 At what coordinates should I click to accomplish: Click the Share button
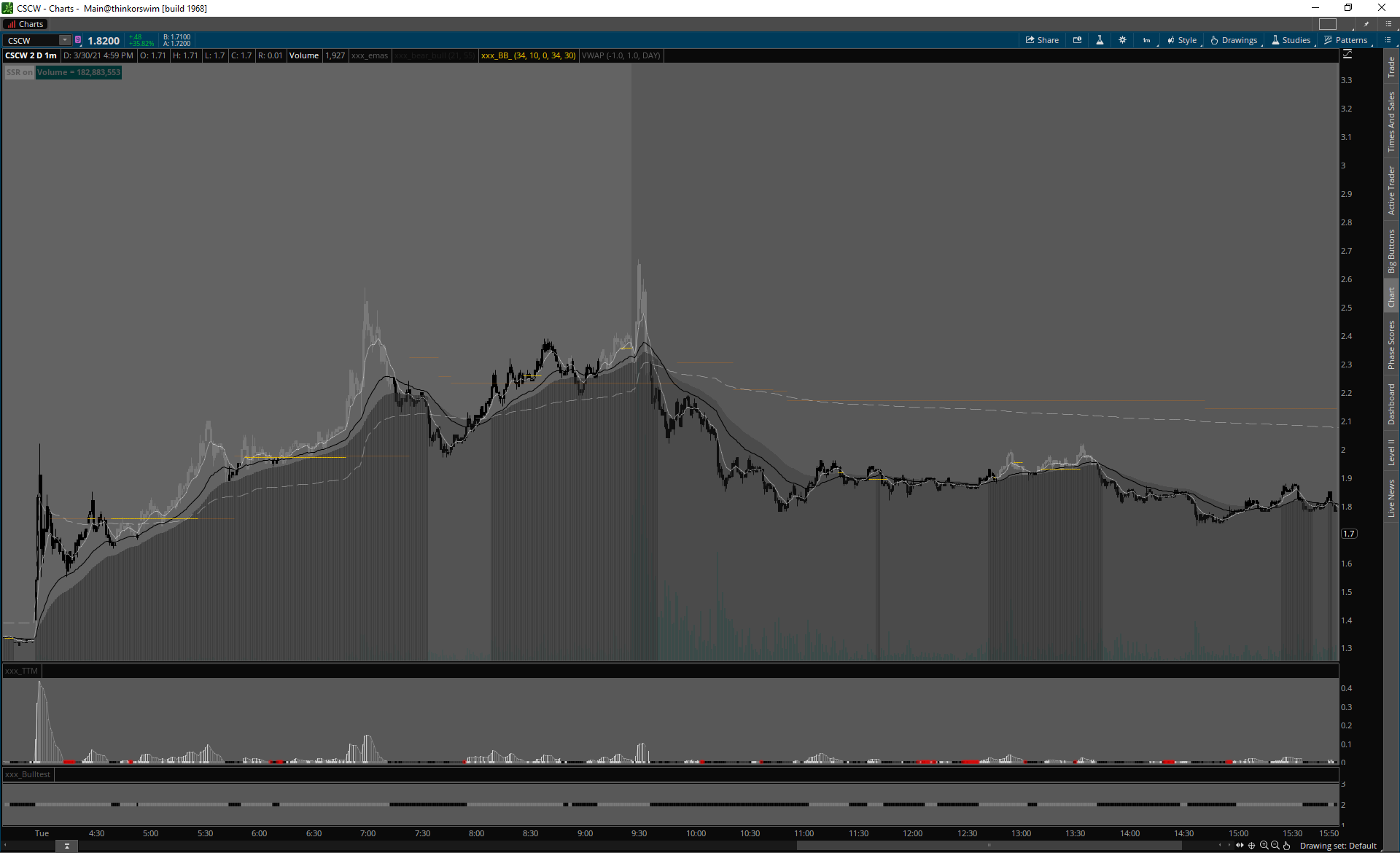tap(1042, 40)
